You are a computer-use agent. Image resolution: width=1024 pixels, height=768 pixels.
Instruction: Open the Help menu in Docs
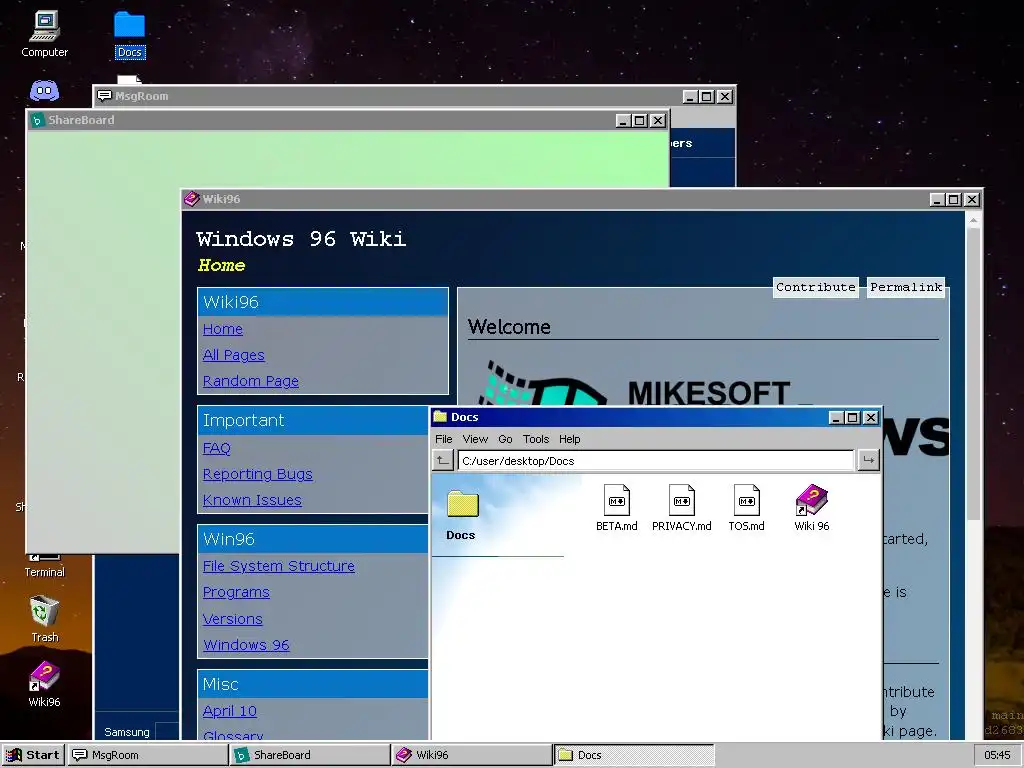click(569, 439)
